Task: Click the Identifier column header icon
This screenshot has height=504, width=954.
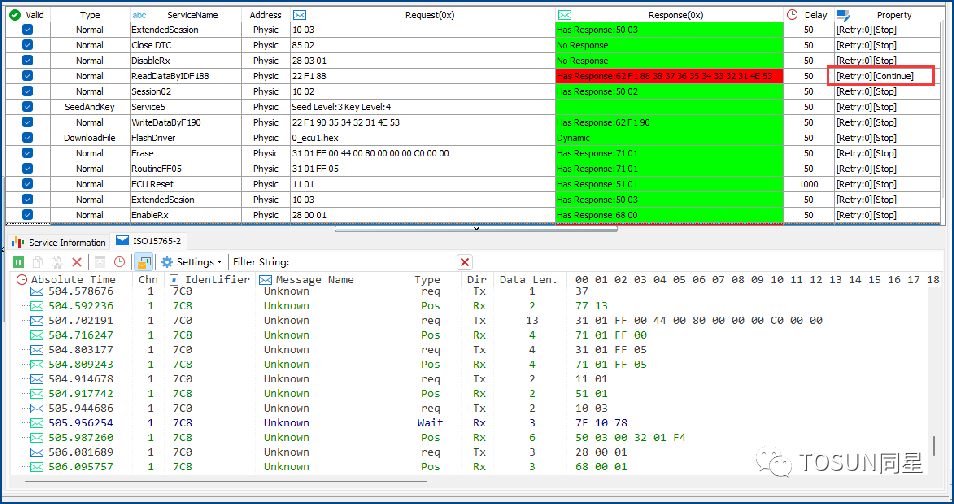Action: tap(174, 280)
